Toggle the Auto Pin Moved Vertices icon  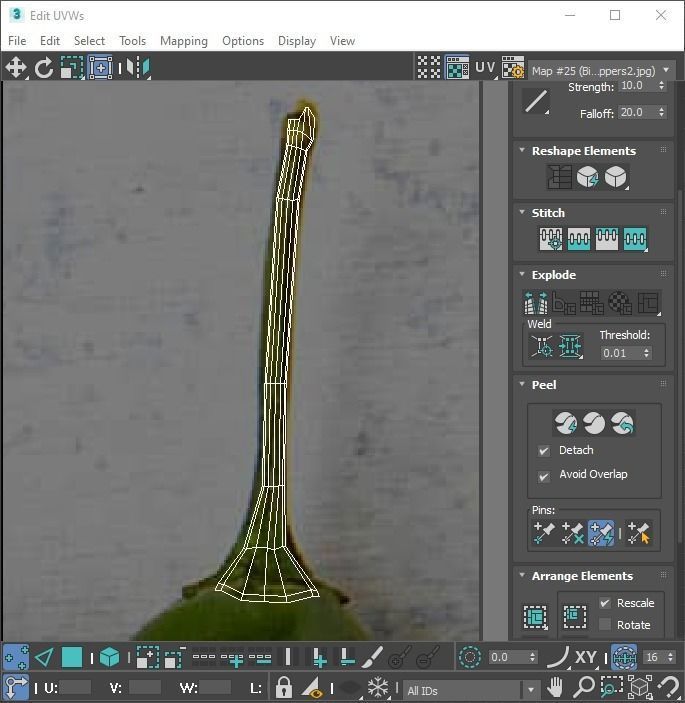pyautogui.click(x=601, y=533)
